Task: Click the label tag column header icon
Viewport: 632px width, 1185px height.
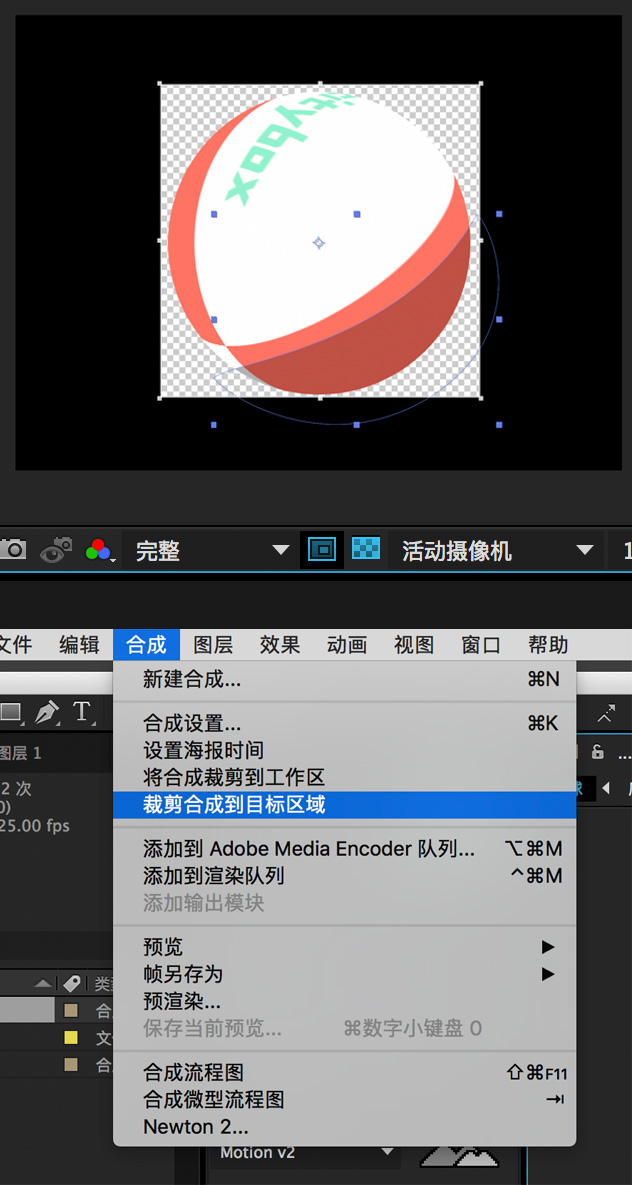Action: [x=71, y=983]
